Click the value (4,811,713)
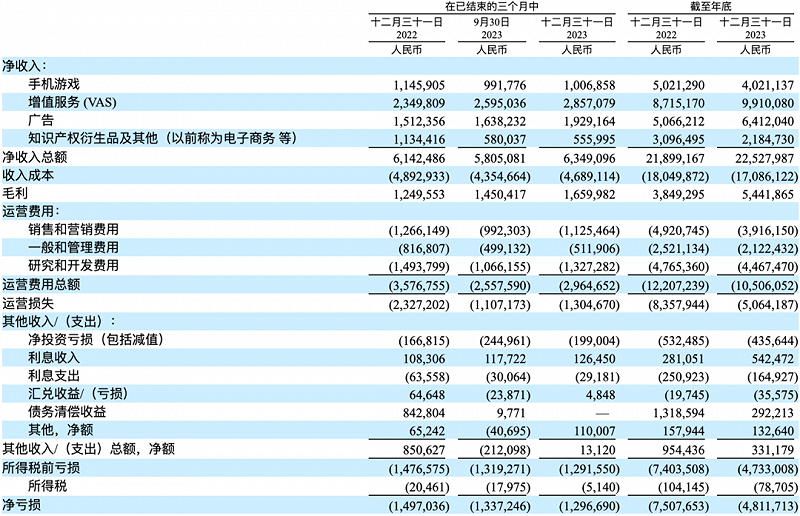Screen dimensions: 800x516 [768, 507]
